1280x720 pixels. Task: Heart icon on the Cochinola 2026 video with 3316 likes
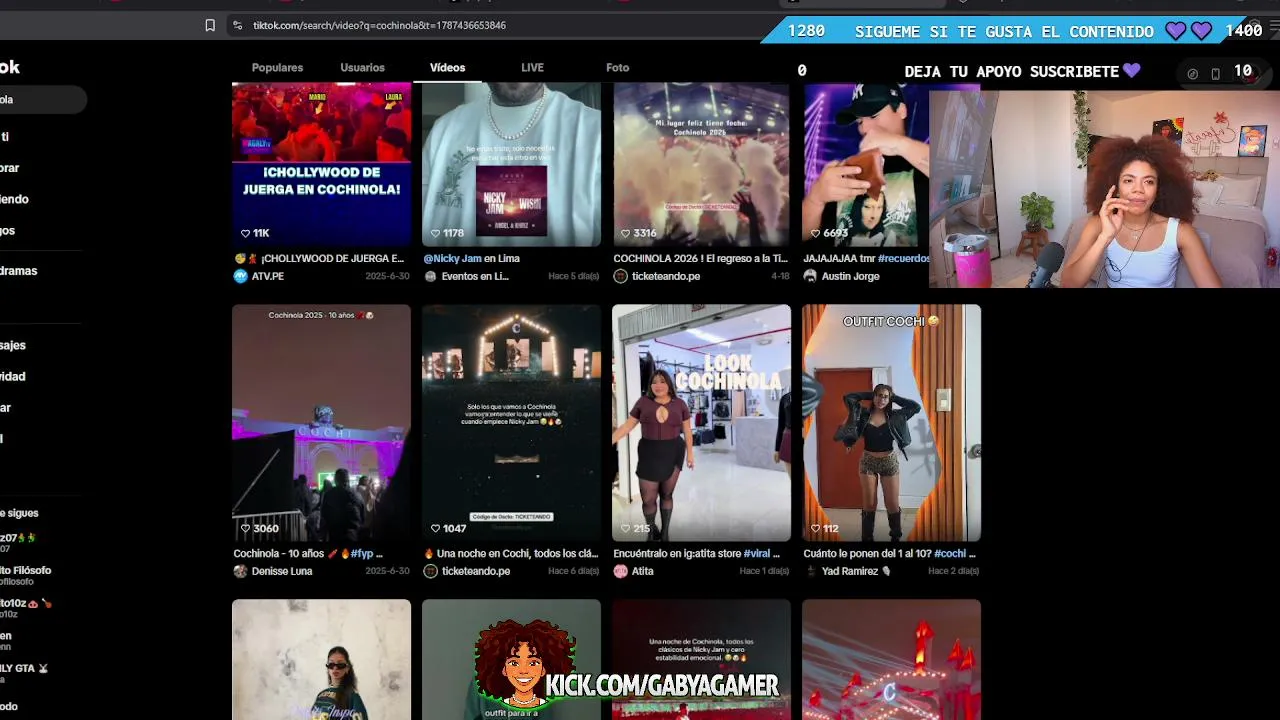pos(625,233)
